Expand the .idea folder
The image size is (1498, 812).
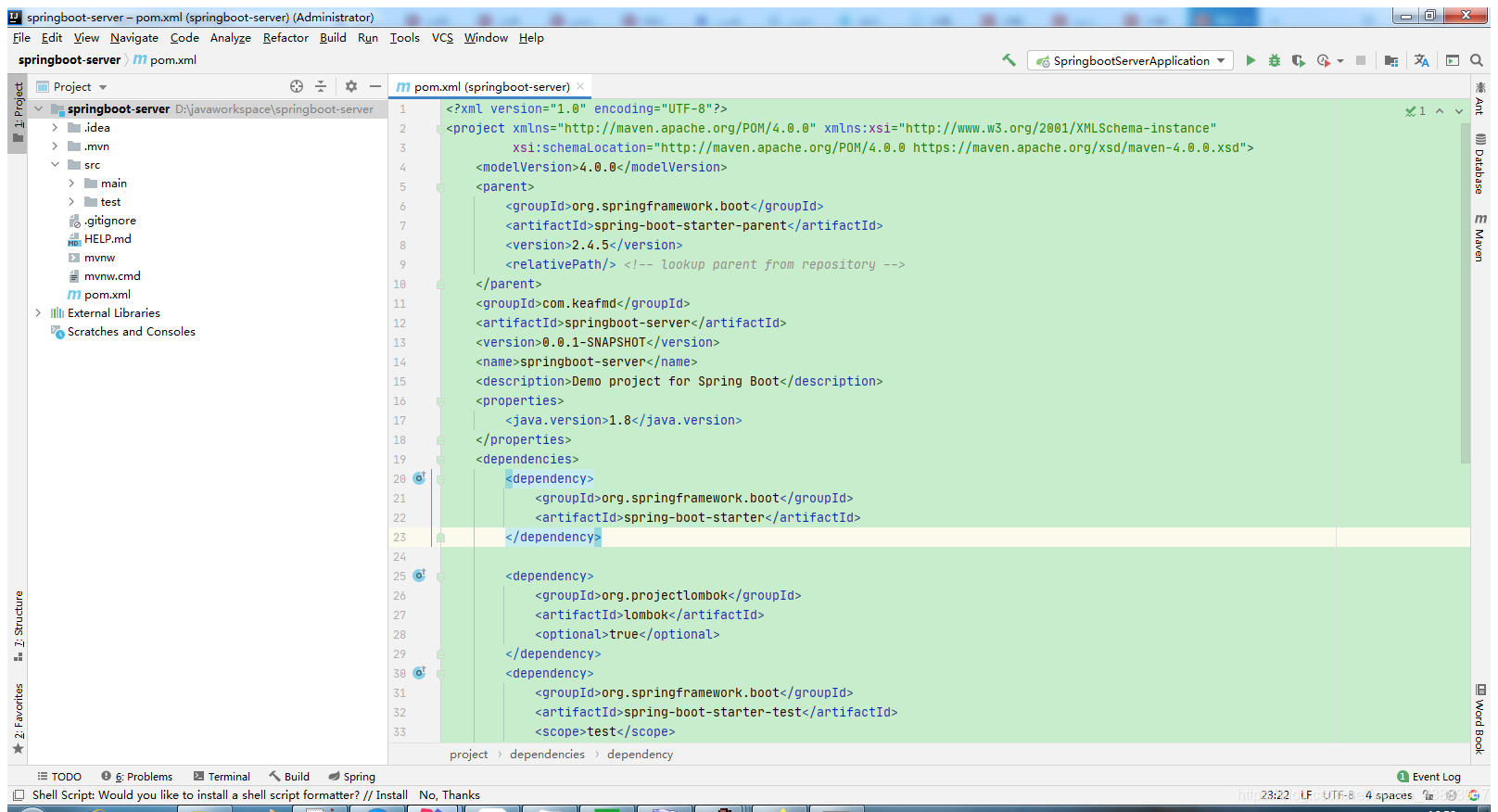55,128
